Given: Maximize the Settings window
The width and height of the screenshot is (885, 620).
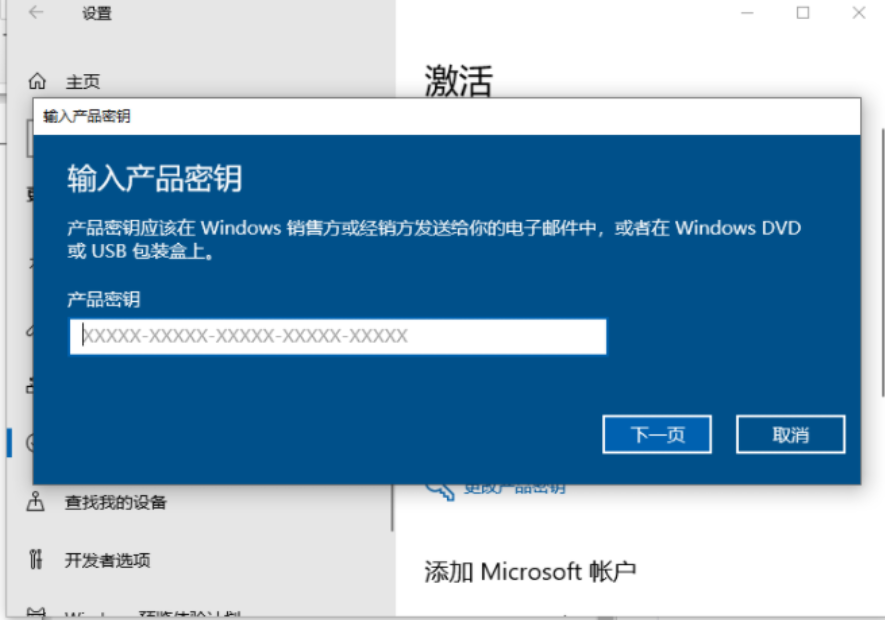Looking at the screenshot, I should (x=803, y=12).
